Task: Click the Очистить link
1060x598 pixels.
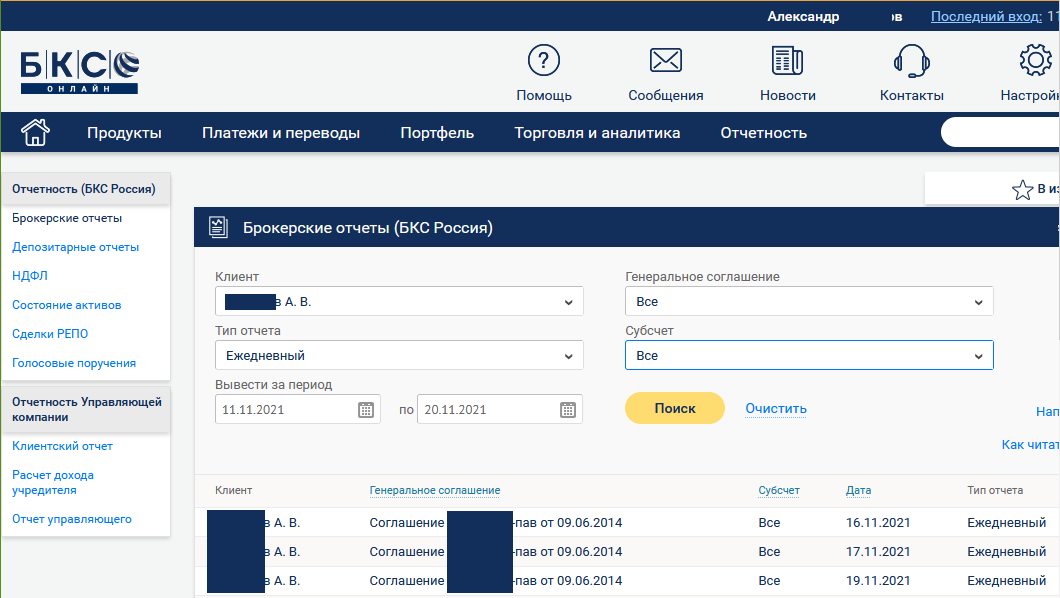Action: click(776, 408)
